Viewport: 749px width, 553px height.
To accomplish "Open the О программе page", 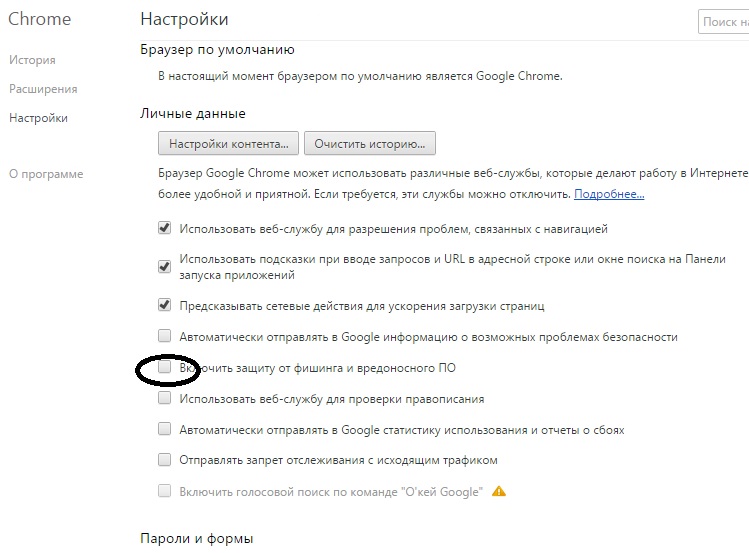I will 46,174.
